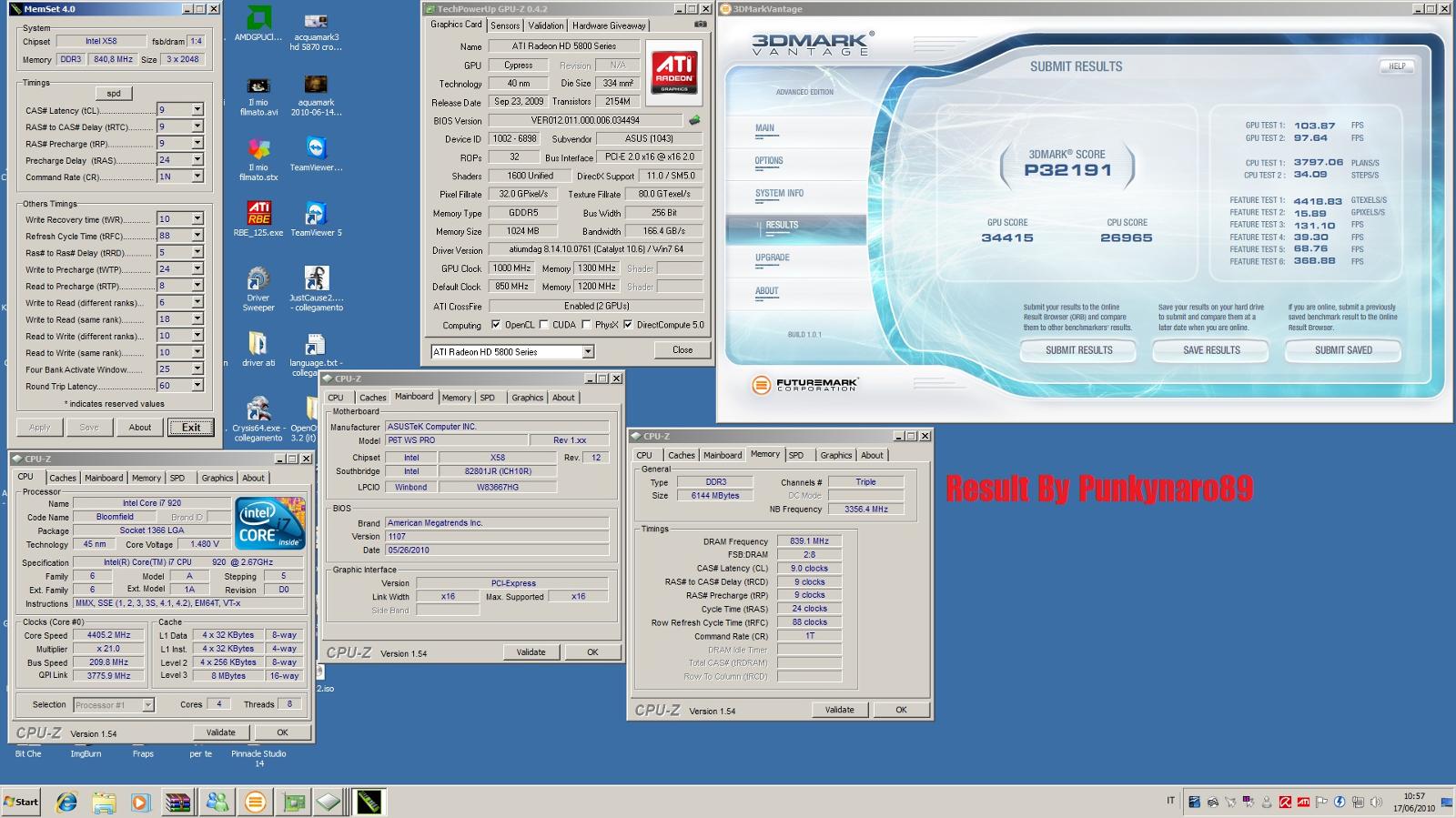1456x818 pixels.
Task: Toggle the DirectCompute 5.0 checkbox
Action: coord(628,325)
